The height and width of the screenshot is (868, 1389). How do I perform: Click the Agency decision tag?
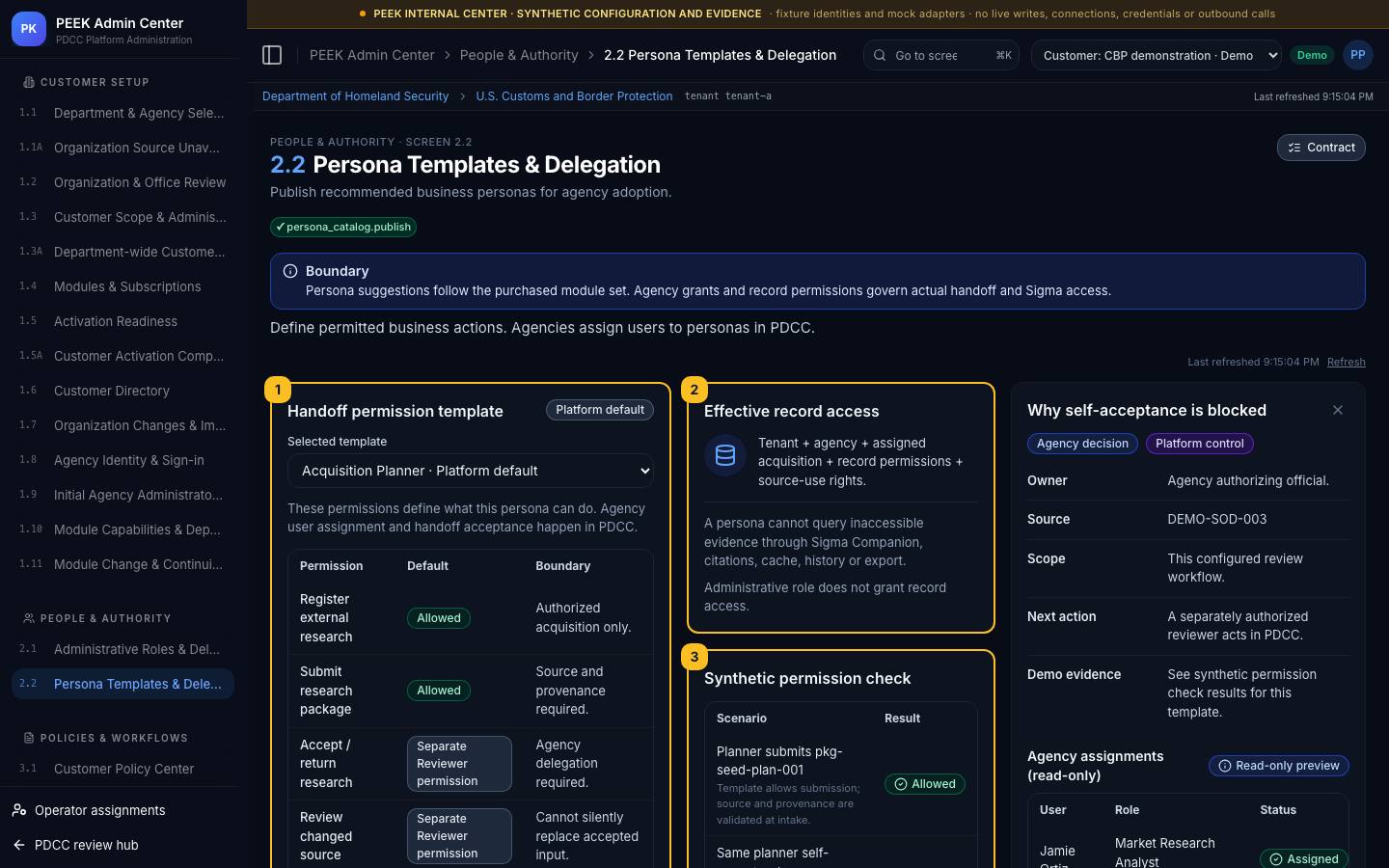[1082, 444]
